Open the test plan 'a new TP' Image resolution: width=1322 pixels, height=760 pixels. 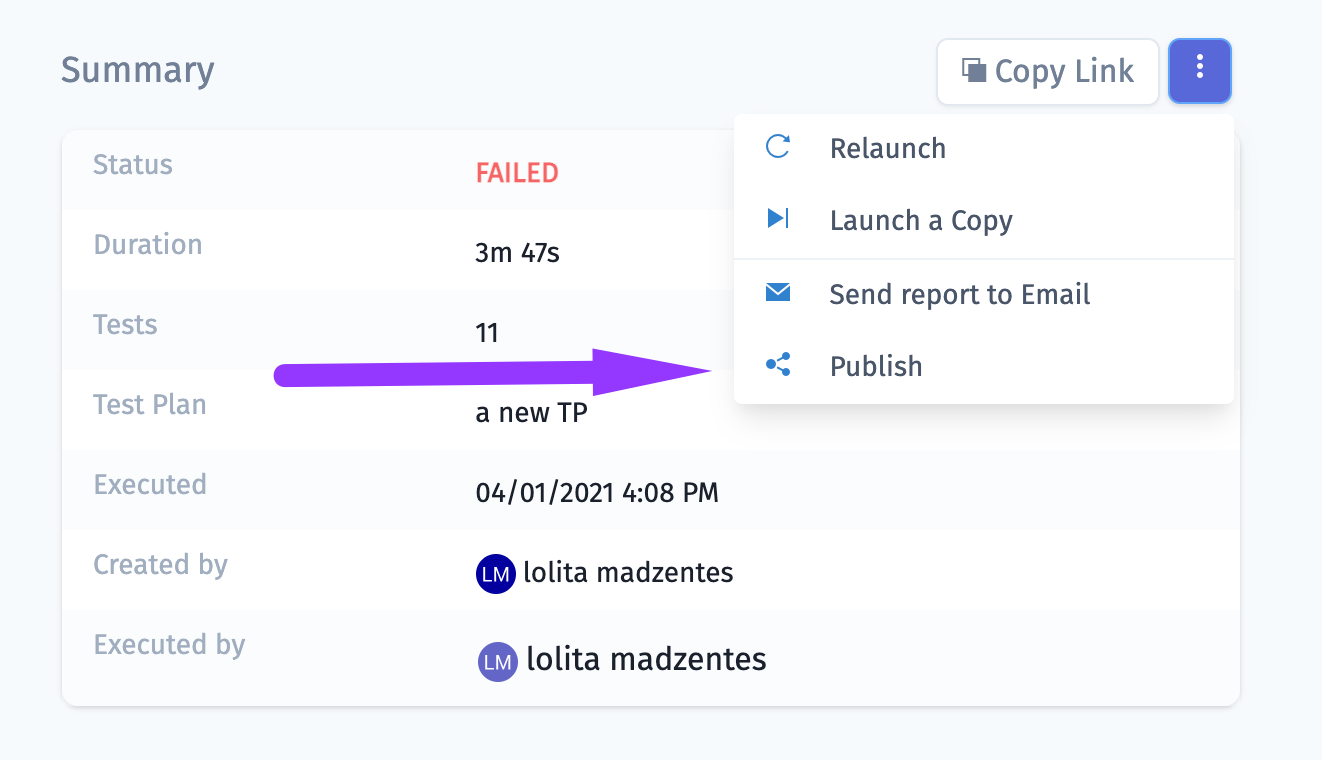click(x=531, y=412)
